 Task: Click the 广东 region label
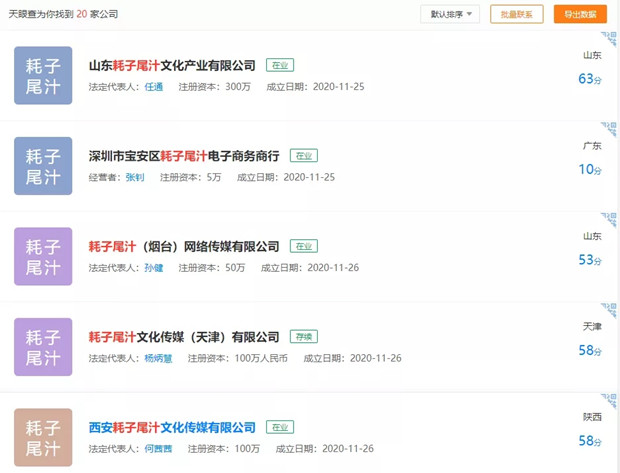pos(592,146)
